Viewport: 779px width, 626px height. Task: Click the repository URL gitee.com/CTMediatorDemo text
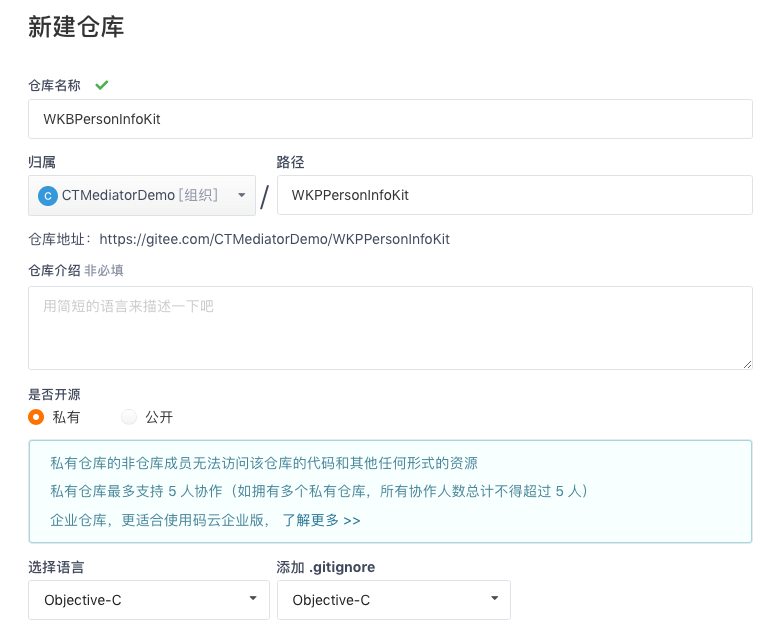pyautogui.click(x=274, y=239)
